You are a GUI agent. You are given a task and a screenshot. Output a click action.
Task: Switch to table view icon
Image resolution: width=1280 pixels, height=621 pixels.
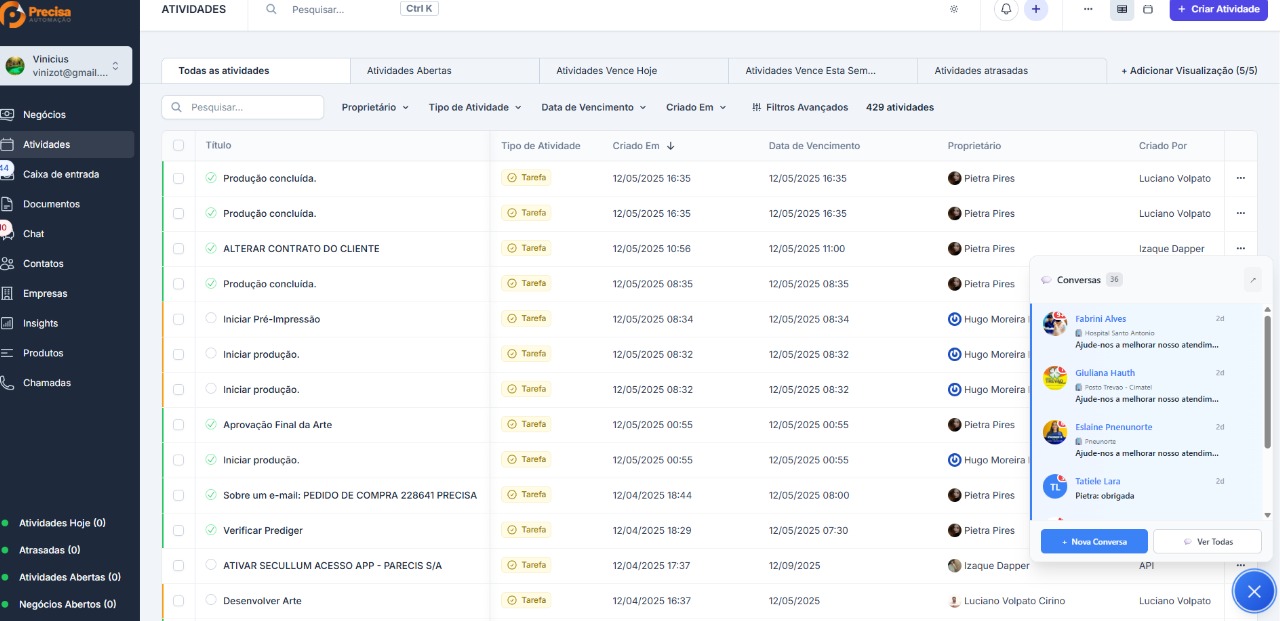[1122, 9]
